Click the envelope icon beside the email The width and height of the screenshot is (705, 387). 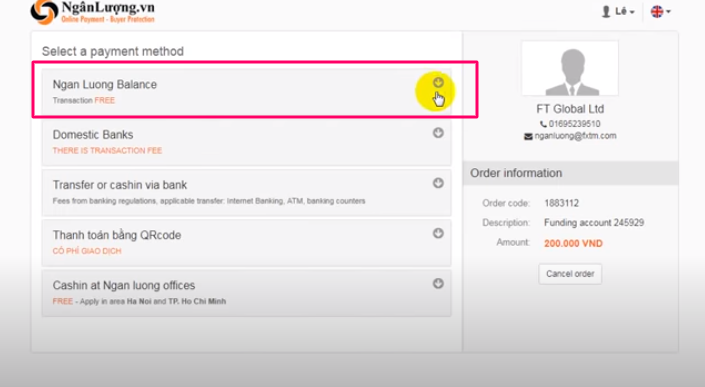[x=528, y=137]
